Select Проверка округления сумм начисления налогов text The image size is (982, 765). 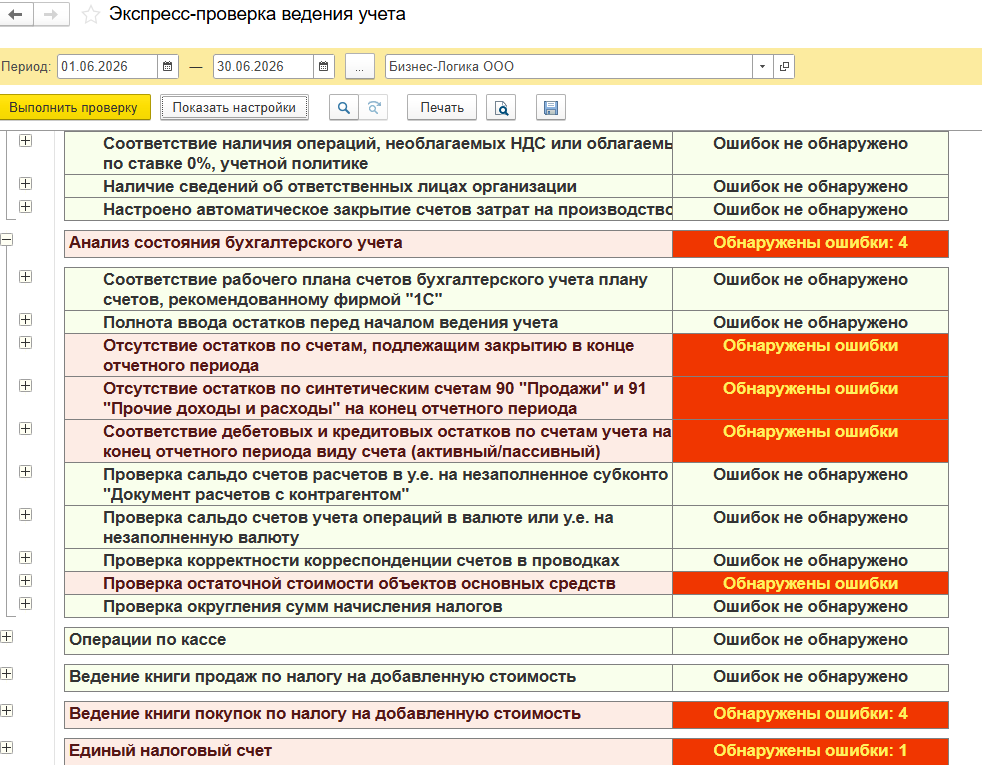[303, 607]
